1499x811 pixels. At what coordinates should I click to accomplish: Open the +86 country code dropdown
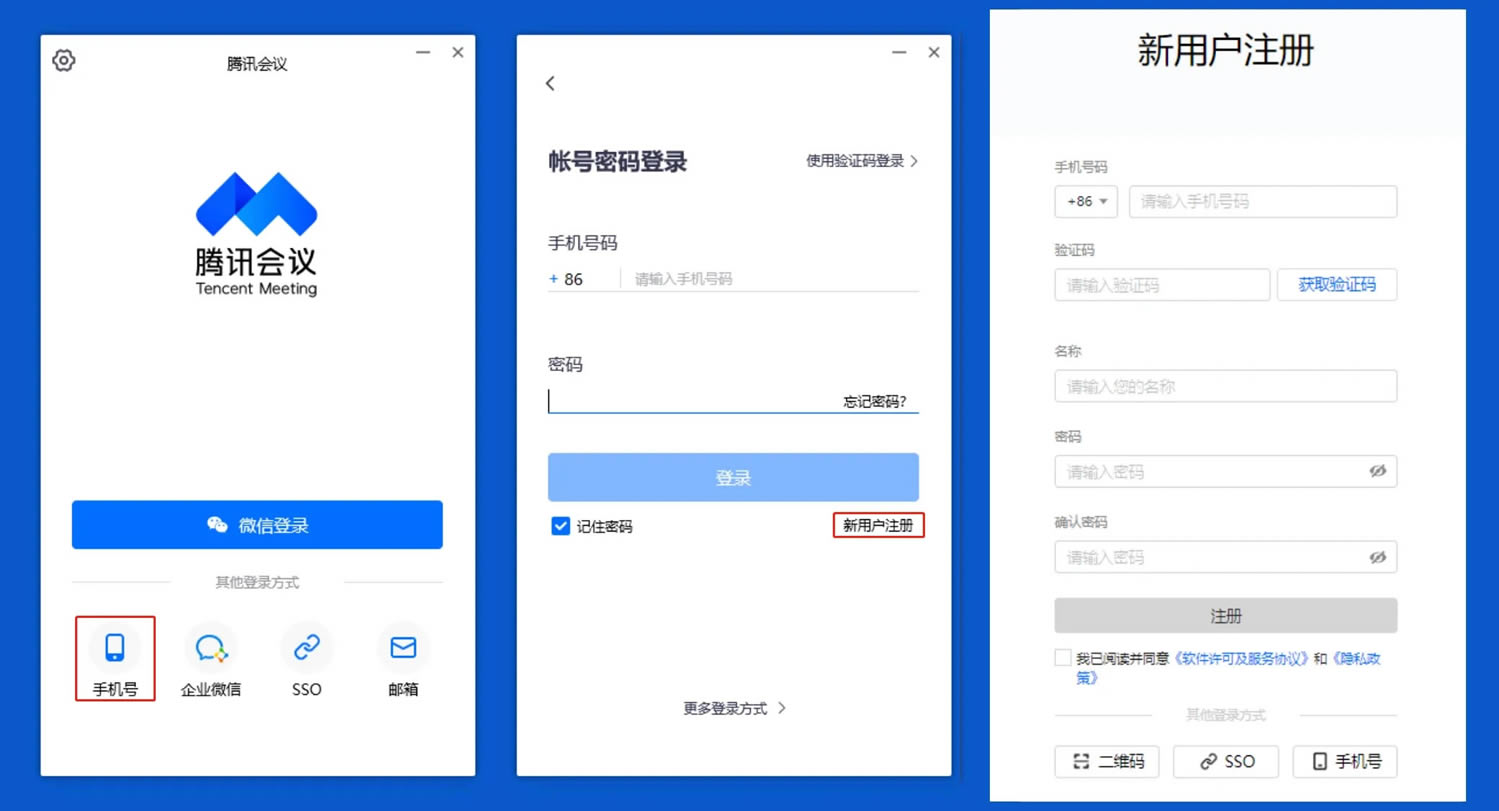tap(1085, 201)
